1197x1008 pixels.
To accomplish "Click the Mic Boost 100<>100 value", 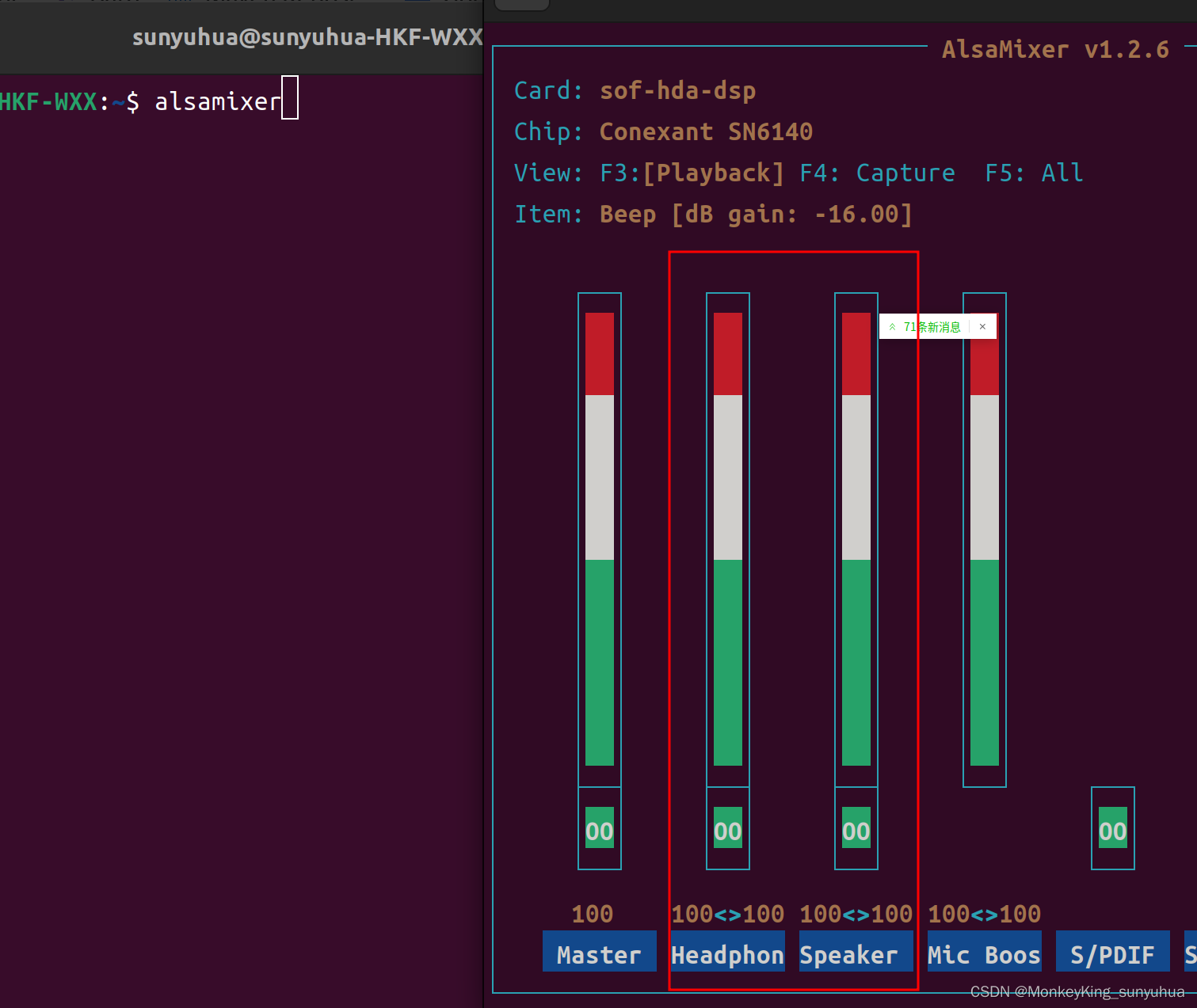I will point(984,914).
